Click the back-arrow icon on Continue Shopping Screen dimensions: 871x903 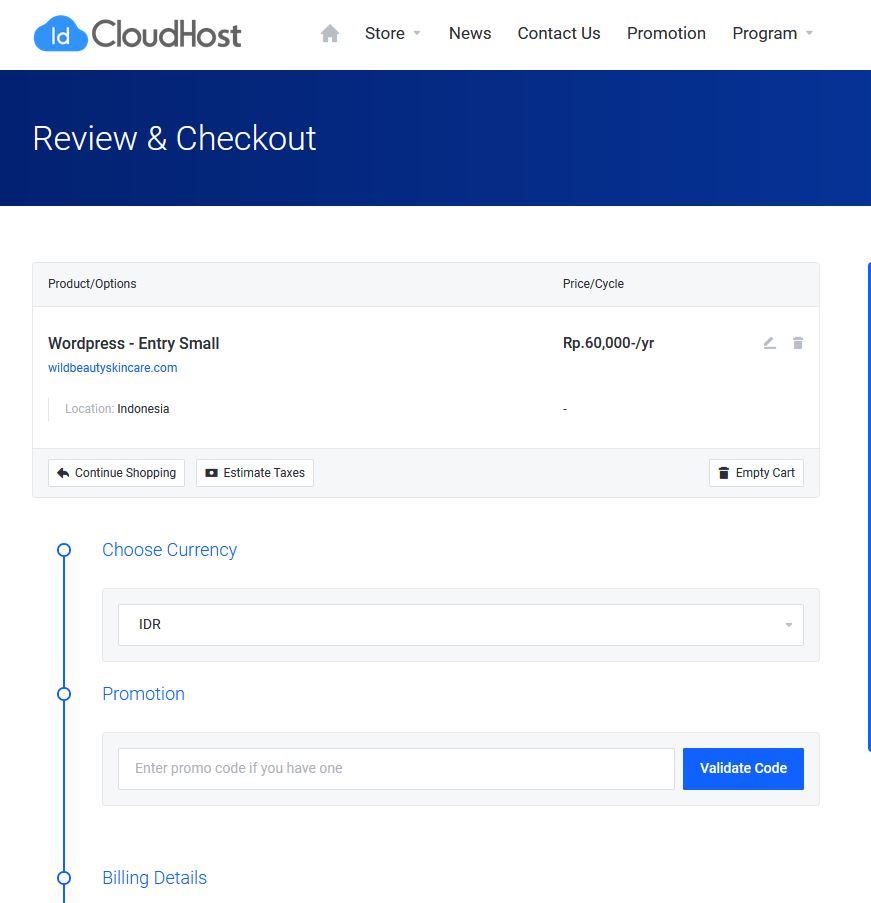pos(62,472)
